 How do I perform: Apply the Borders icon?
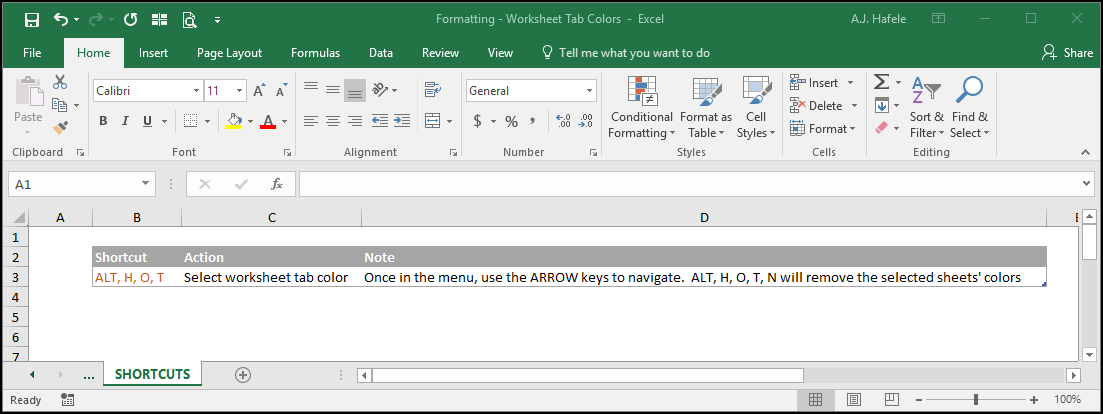tap(191, 121)
